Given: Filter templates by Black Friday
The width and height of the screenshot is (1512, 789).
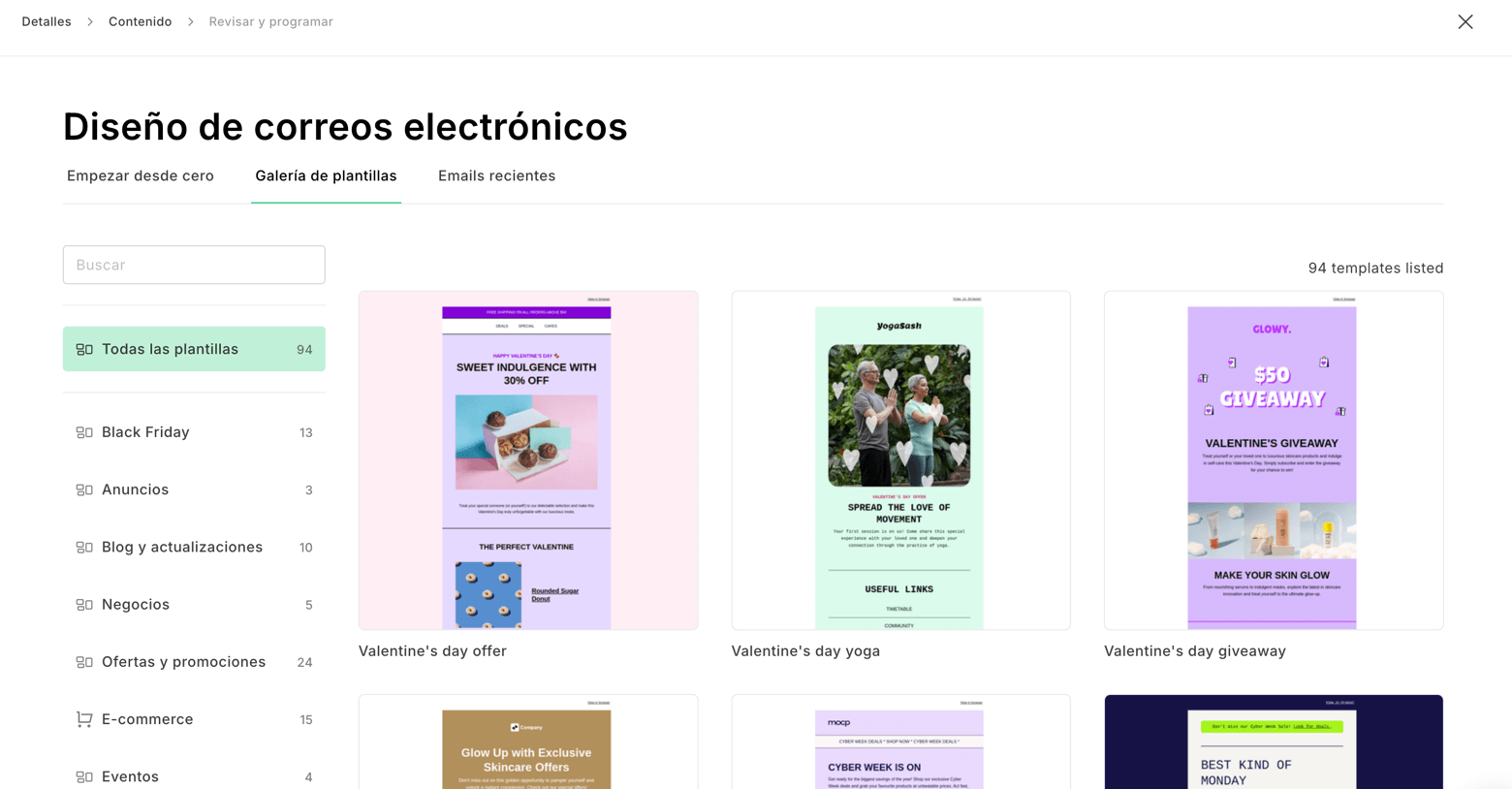Looking at the screenshot, I should [x=194, y=432].
